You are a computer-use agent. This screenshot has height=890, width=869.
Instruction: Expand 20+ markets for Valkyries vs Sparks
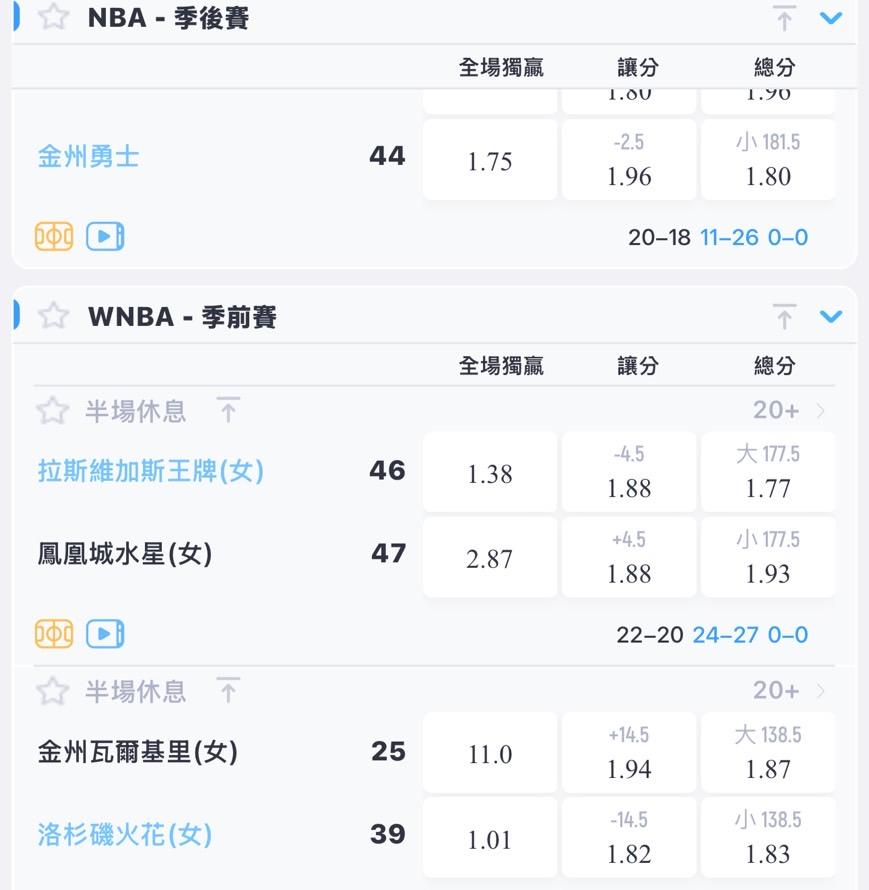(789, 690)
